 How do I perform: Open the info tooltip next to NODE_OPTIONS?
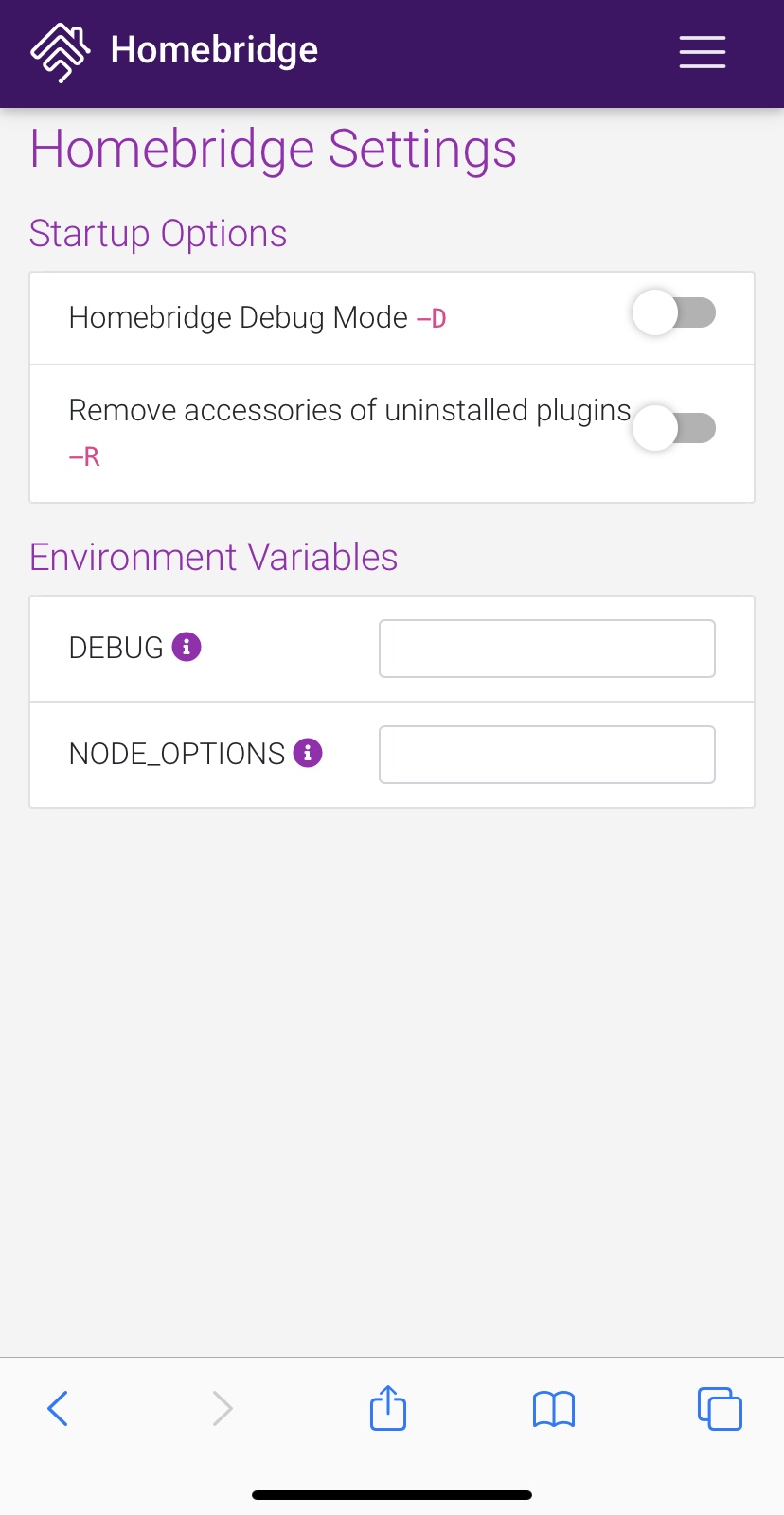pyautogui.click(x=308, y=753)
